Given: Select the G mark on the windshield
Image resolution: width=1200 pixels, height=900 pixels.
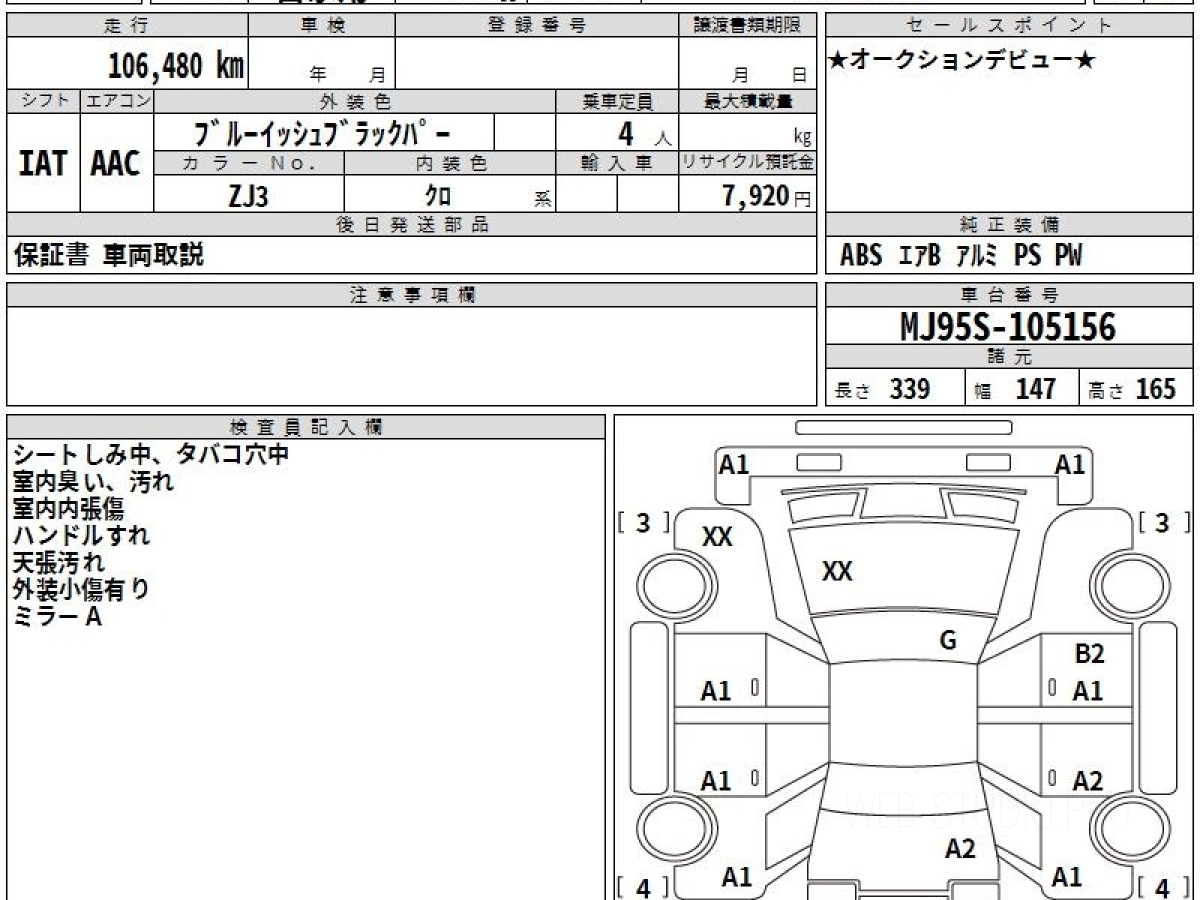Looking at the screenshot, I should click(x=948, y=641).
